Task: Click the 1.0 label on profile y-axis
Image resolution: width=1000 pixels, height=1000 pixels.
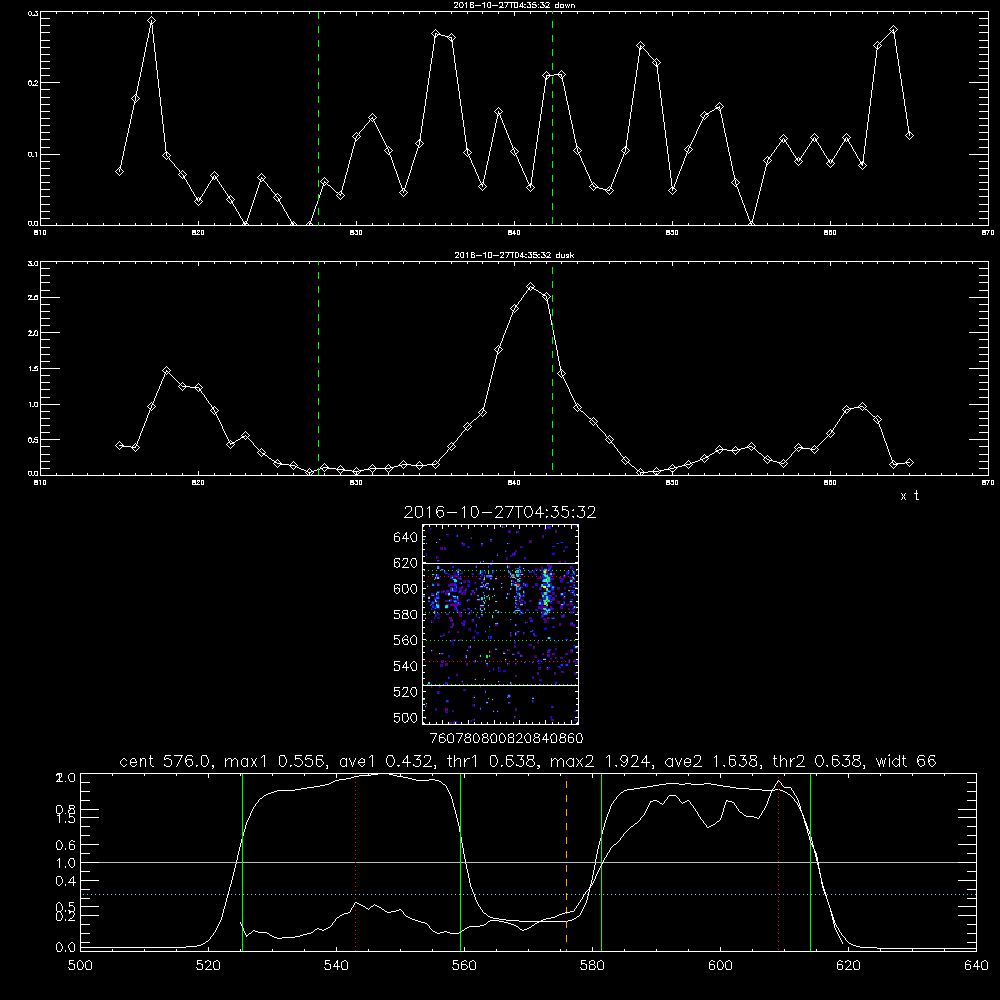Action: point(66,863)
